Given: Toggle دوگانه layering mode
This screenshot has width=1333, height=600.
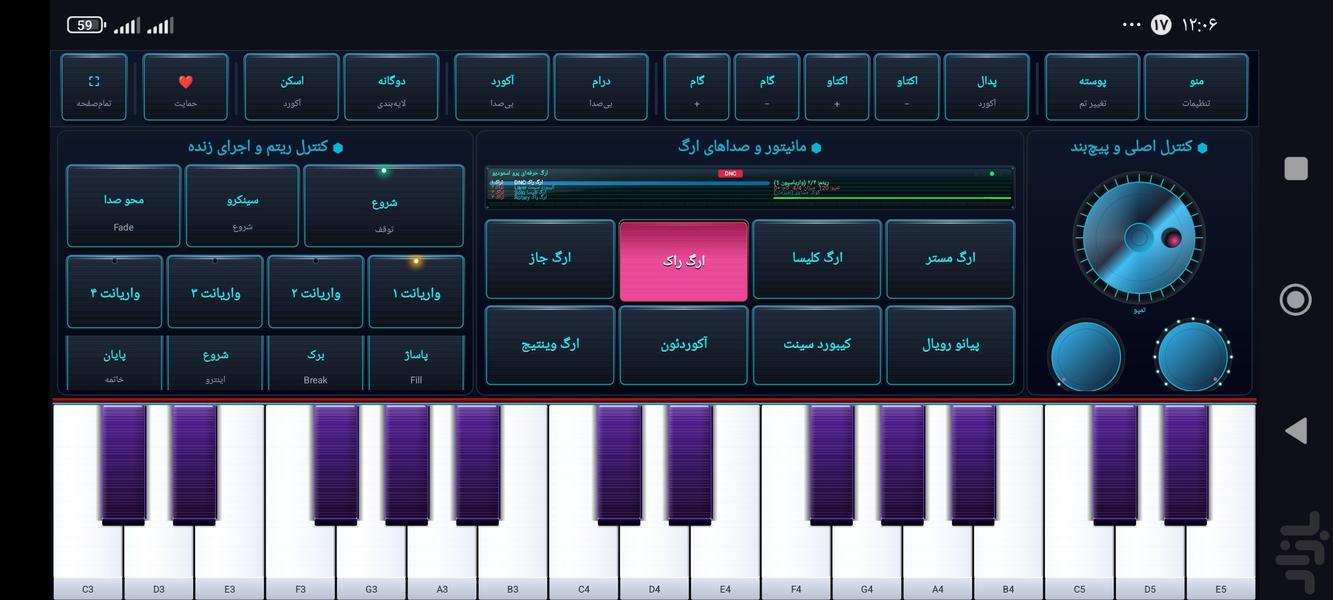Looking at the screenshot, I should [391, 88].
